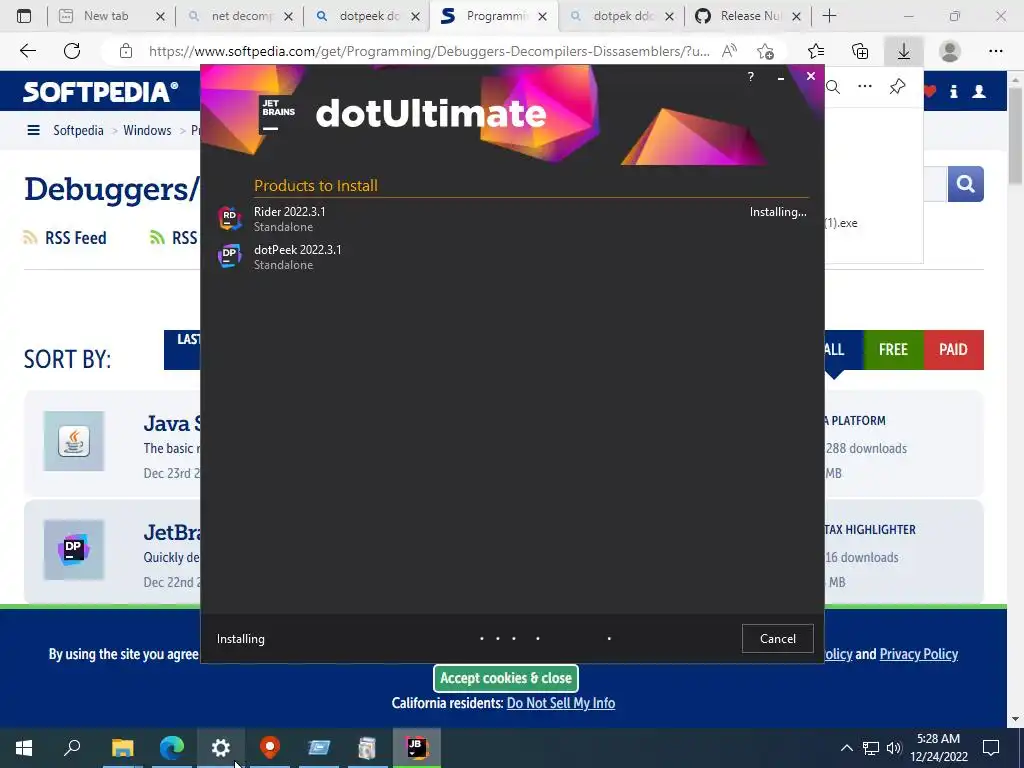Click the blue Softpedia search button
This screenshot has width=1024, height=768.
pos(965,184)
